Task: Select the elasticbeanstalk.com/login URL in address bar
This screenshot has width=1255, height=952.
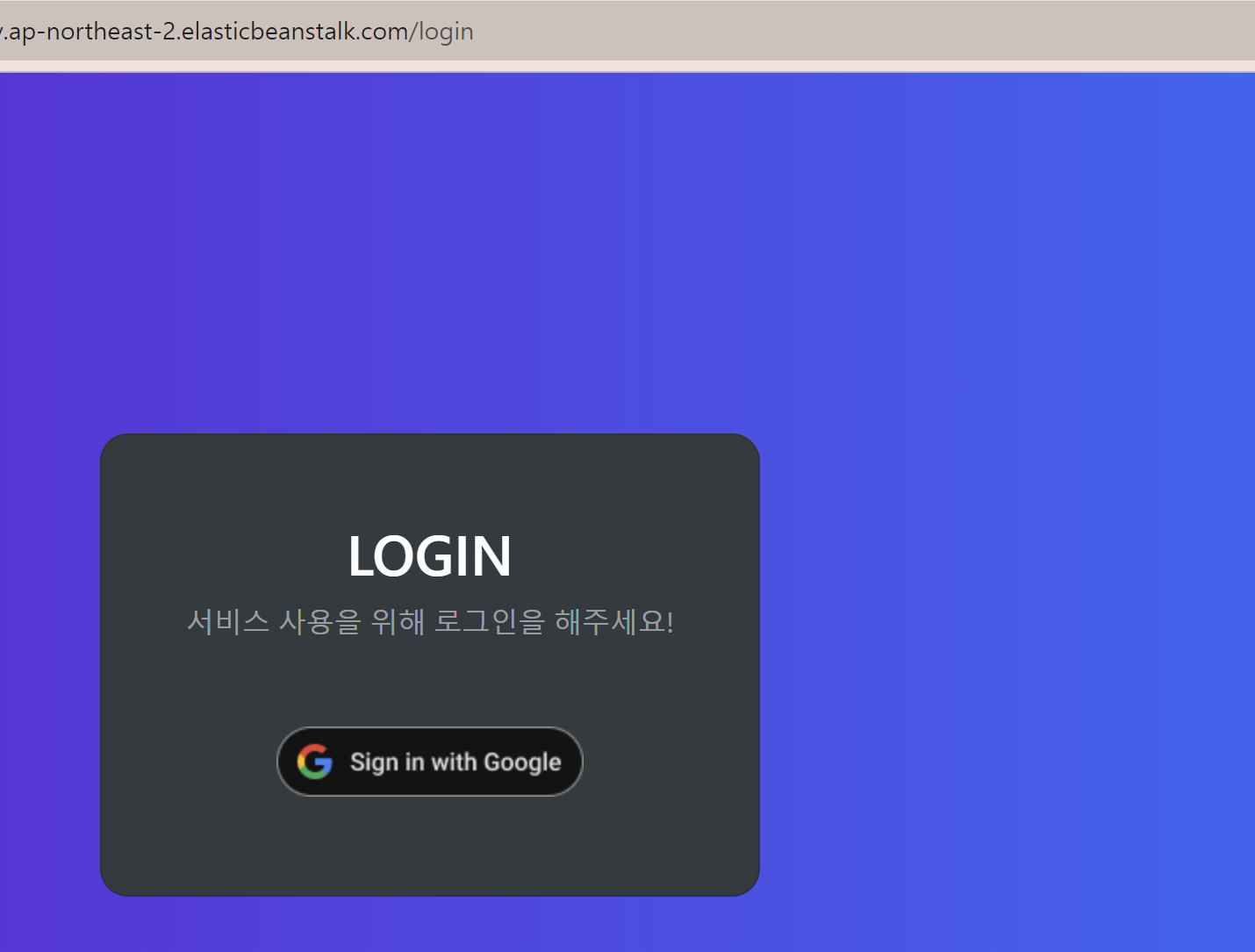Action: coord(236,32)
